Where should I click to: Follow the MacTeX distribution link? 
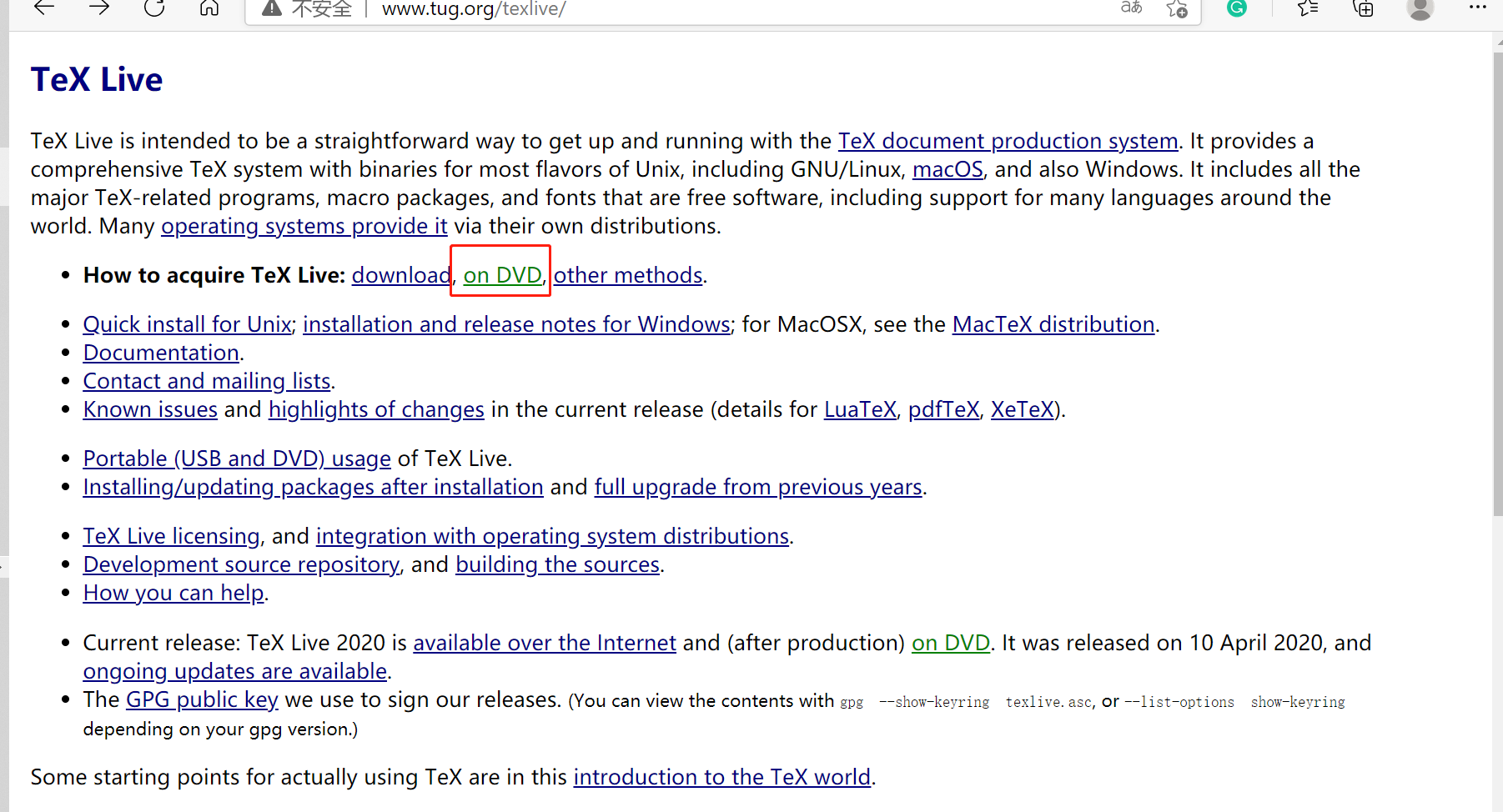tap(1053, 324)
